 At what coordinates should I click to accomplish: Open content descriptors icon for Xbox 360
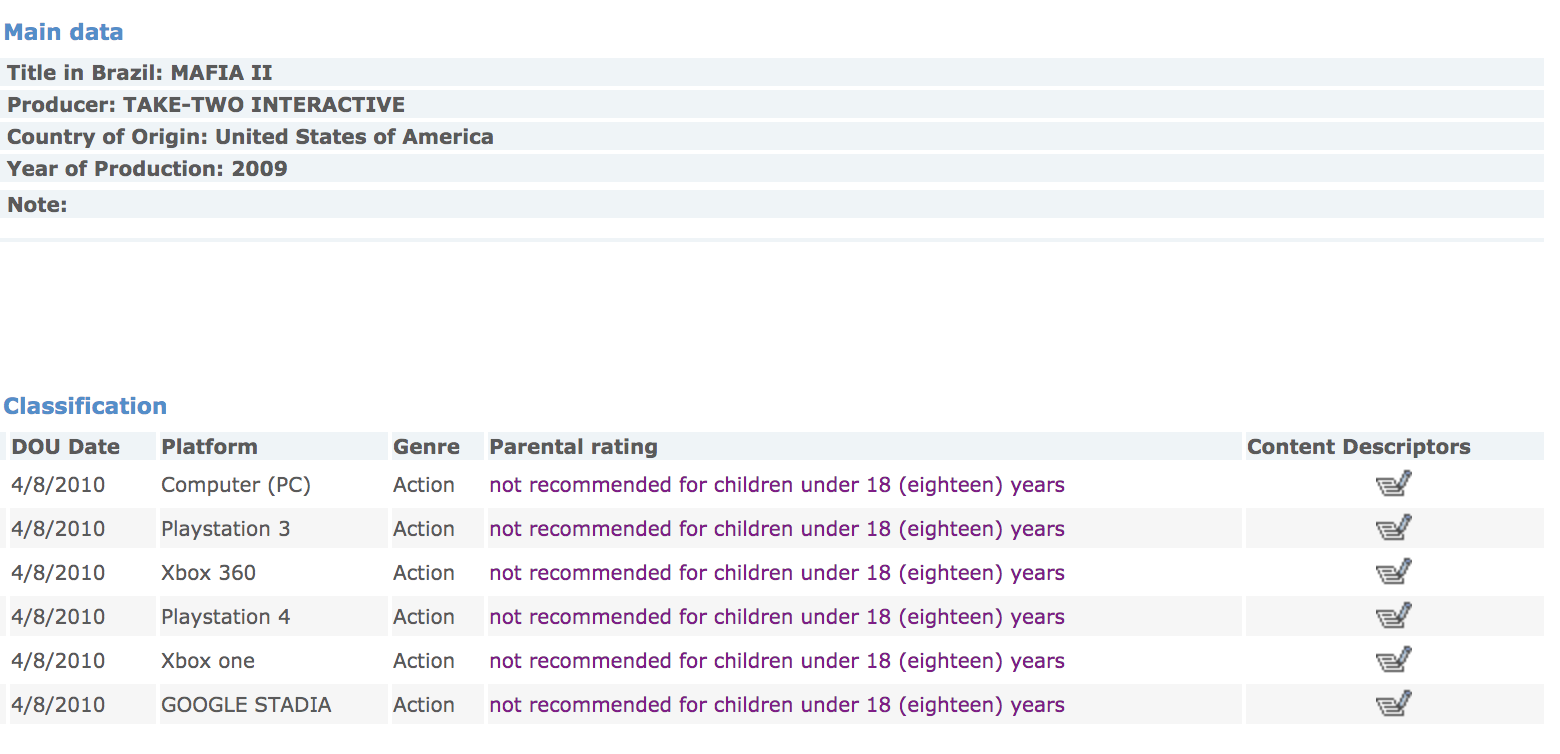pos(1393,573)
